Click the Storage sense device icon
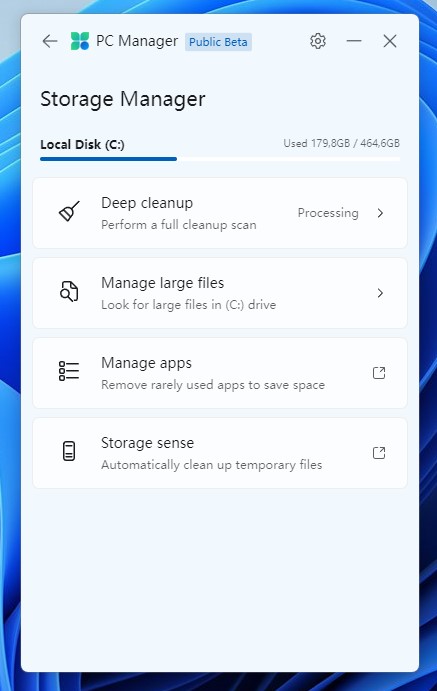Viewport: 437px width, 691px height. pyautogui.click(x=69, y=451)
